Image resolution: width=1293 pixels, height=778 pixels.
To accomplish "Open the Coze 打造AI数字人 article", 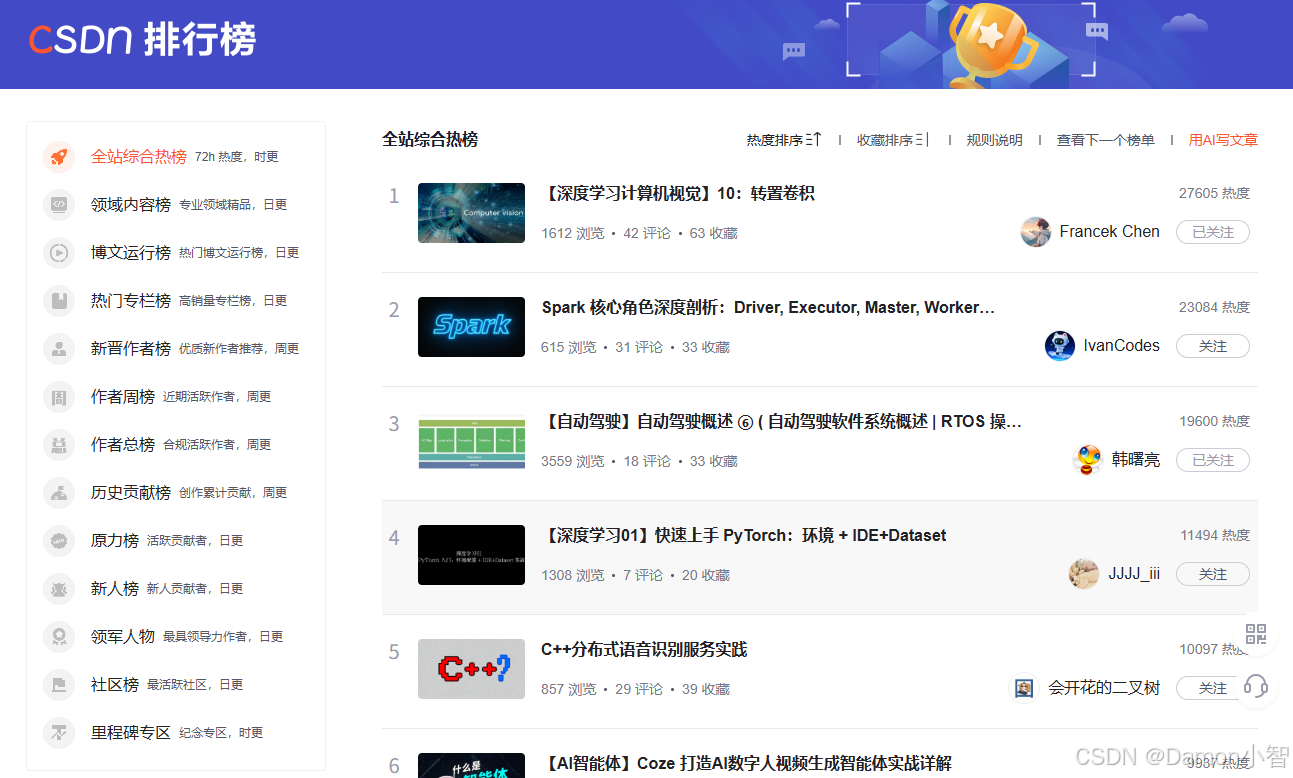I will pos(746,764).
